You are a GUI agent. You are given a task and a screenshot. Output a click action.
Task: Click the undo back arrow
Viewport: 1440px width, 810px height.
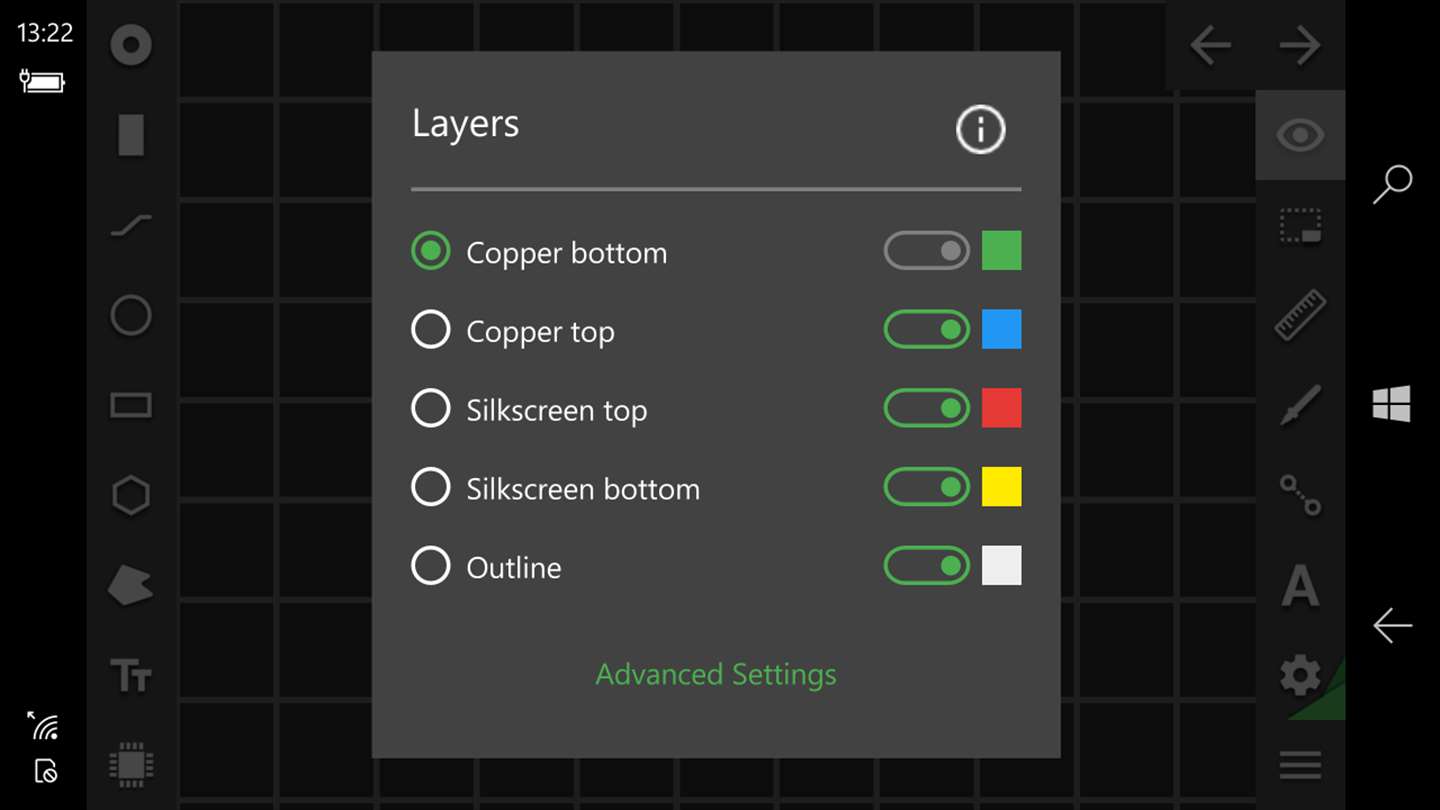coord(1210,46)
